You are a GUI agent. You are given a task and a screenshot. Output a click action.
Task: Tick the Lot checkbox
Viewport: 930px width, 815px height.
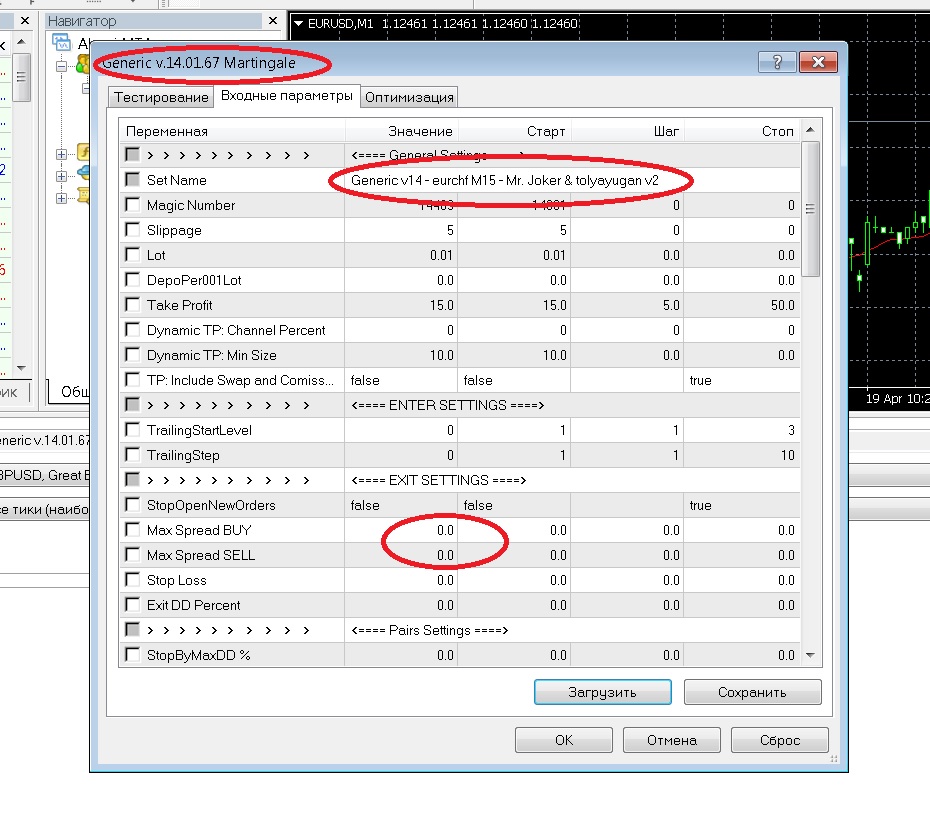pos(132,254)
